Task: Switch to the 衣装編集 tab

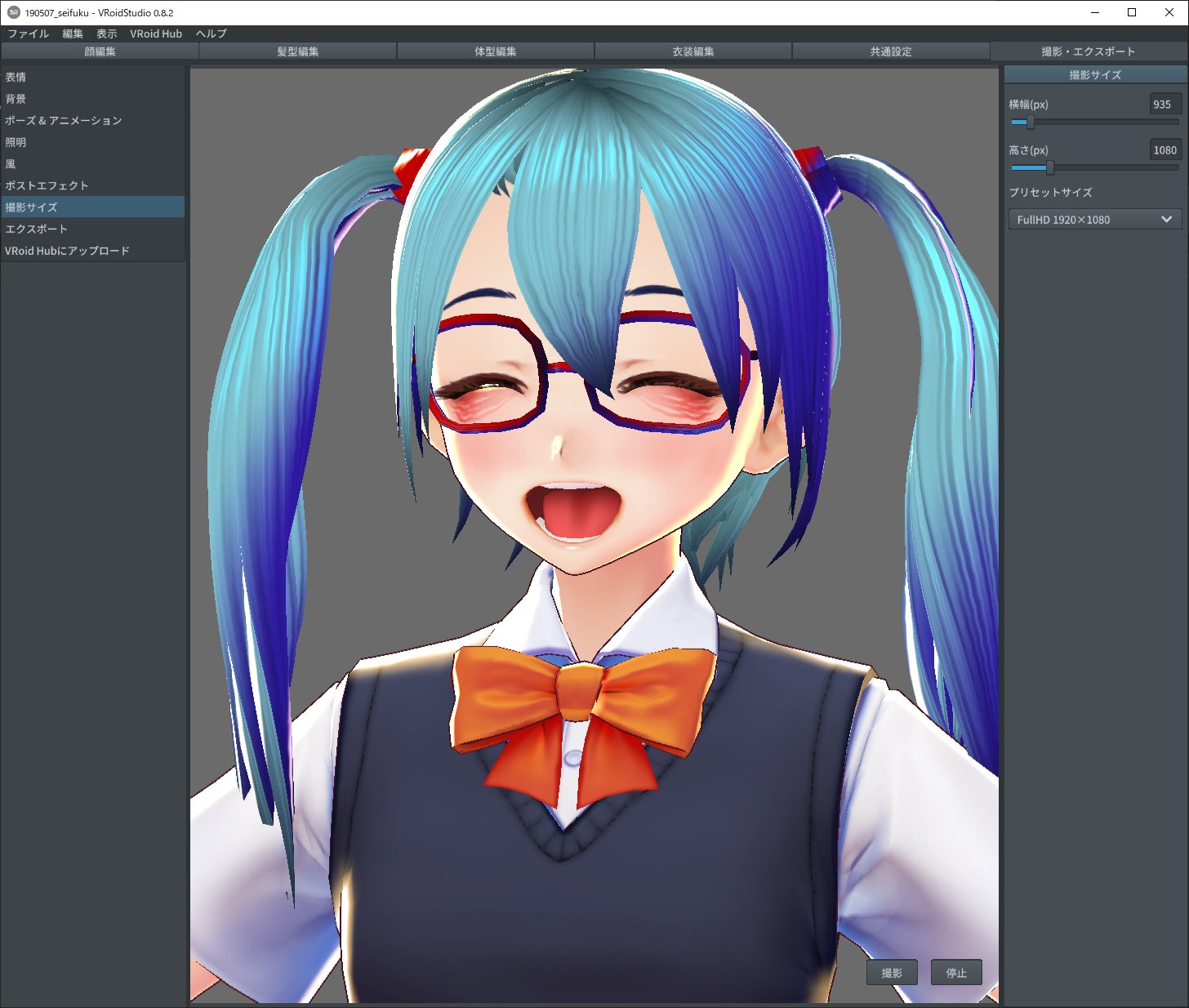Action: point(692,51)
